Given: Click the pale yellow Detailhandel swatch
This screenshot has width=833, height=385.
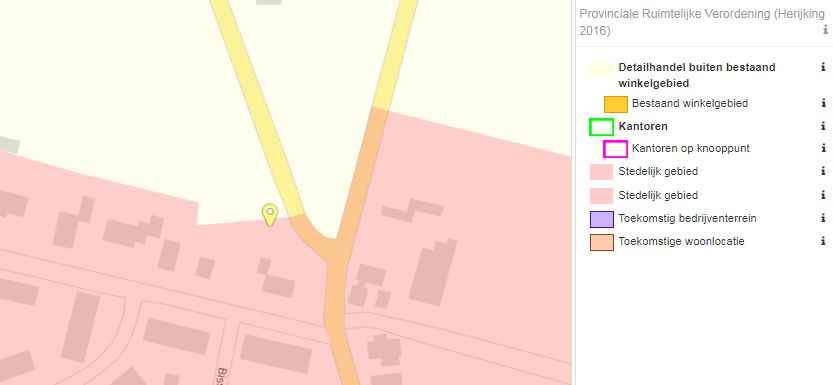Looking at the screenshot, I should (x=601, y=68).
